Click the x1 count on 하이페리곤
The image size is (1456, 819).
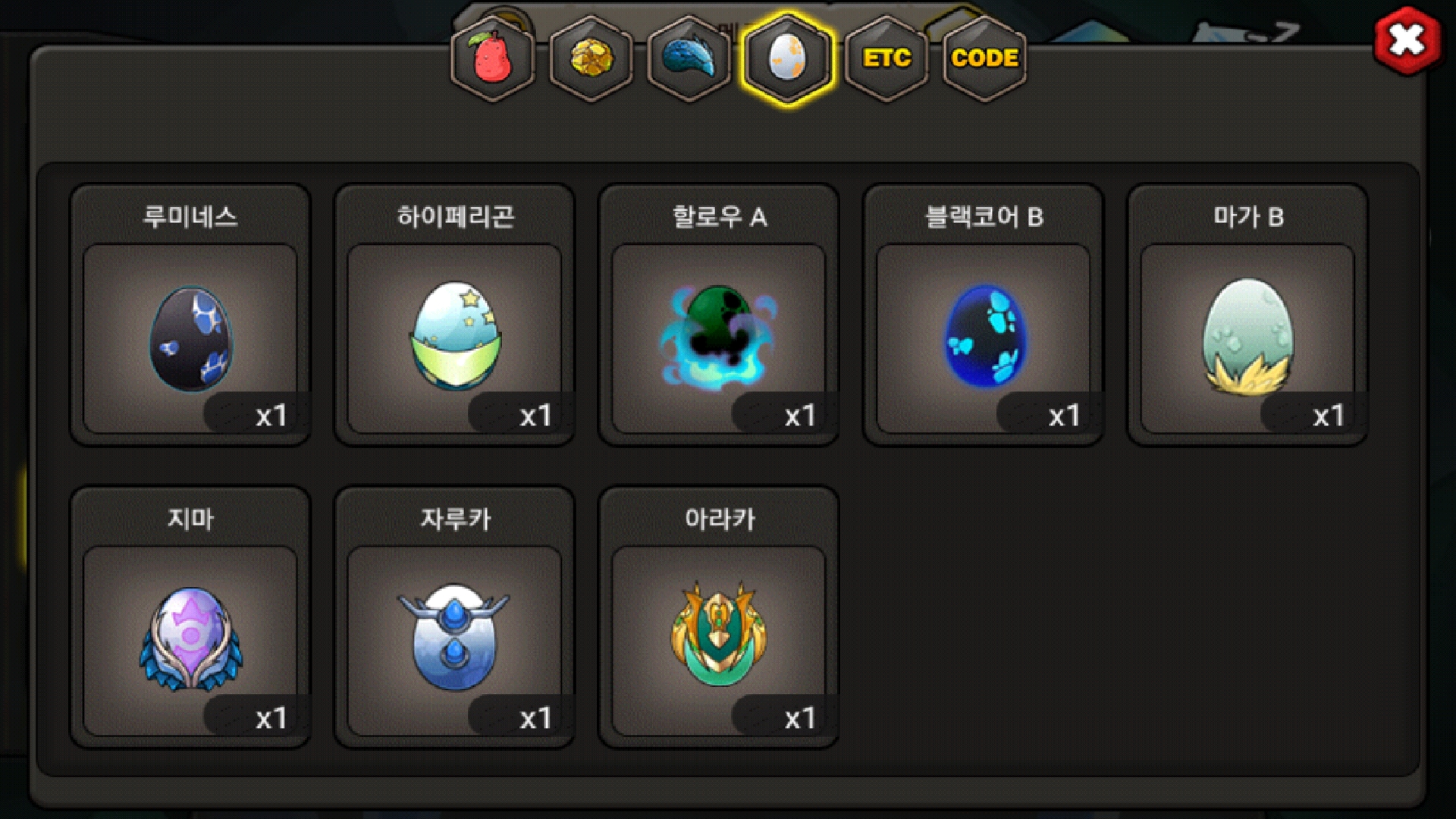[535, 415]
